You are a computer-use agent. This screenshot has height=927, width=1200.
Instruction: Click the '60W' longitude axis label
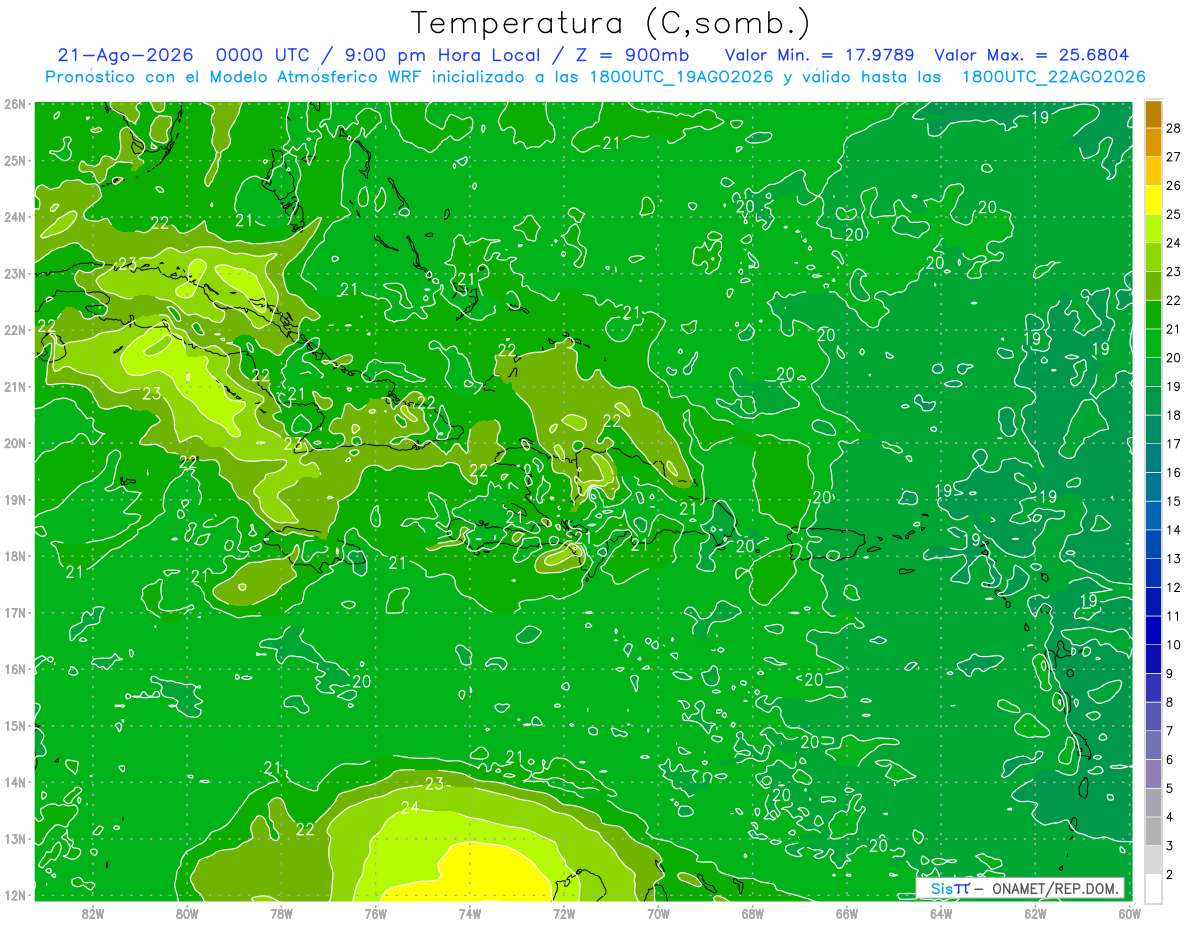click(x=1129, y=913)
